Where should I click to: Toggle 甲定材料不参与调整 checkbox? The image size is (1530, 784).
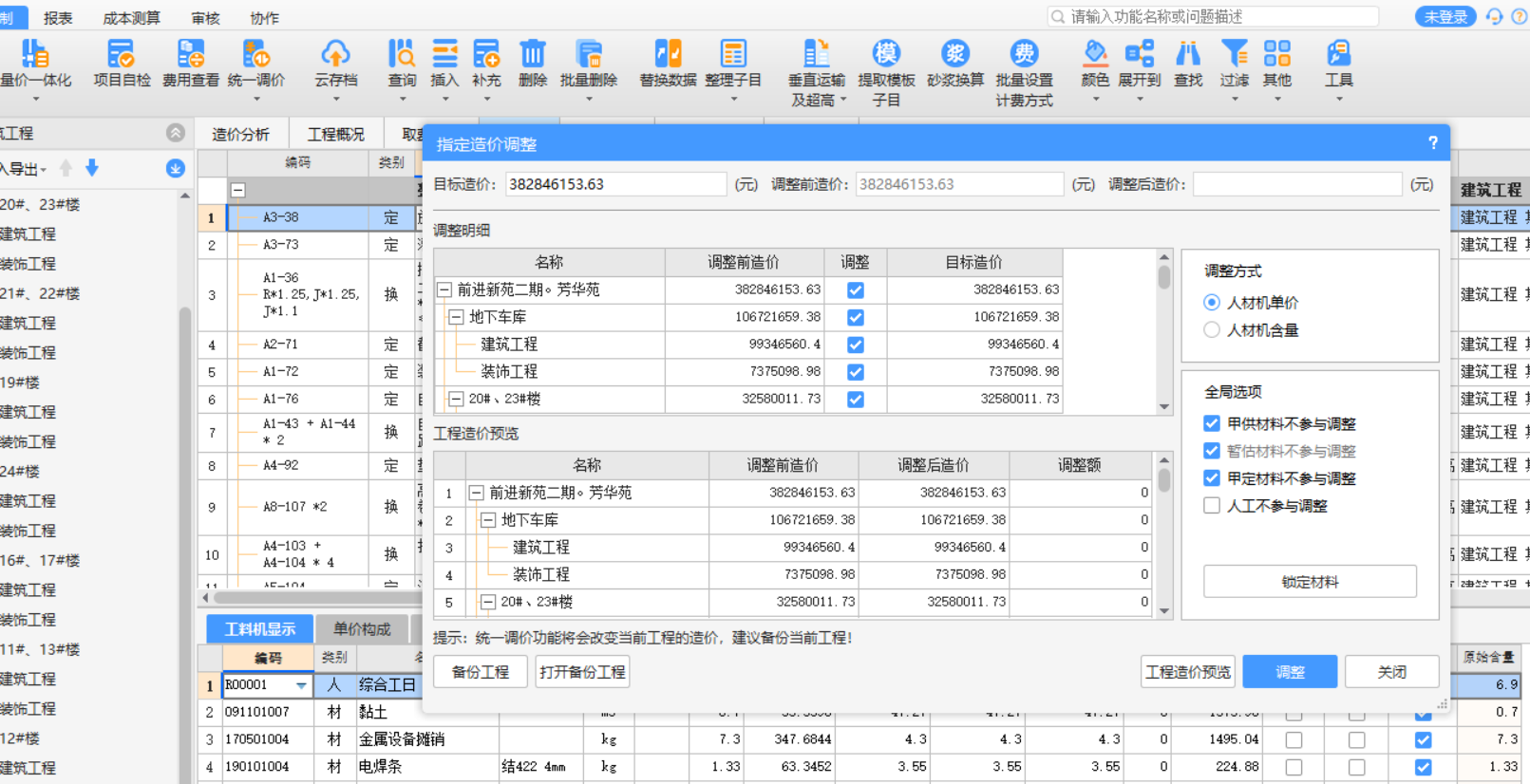click(x=1212, y=478)
